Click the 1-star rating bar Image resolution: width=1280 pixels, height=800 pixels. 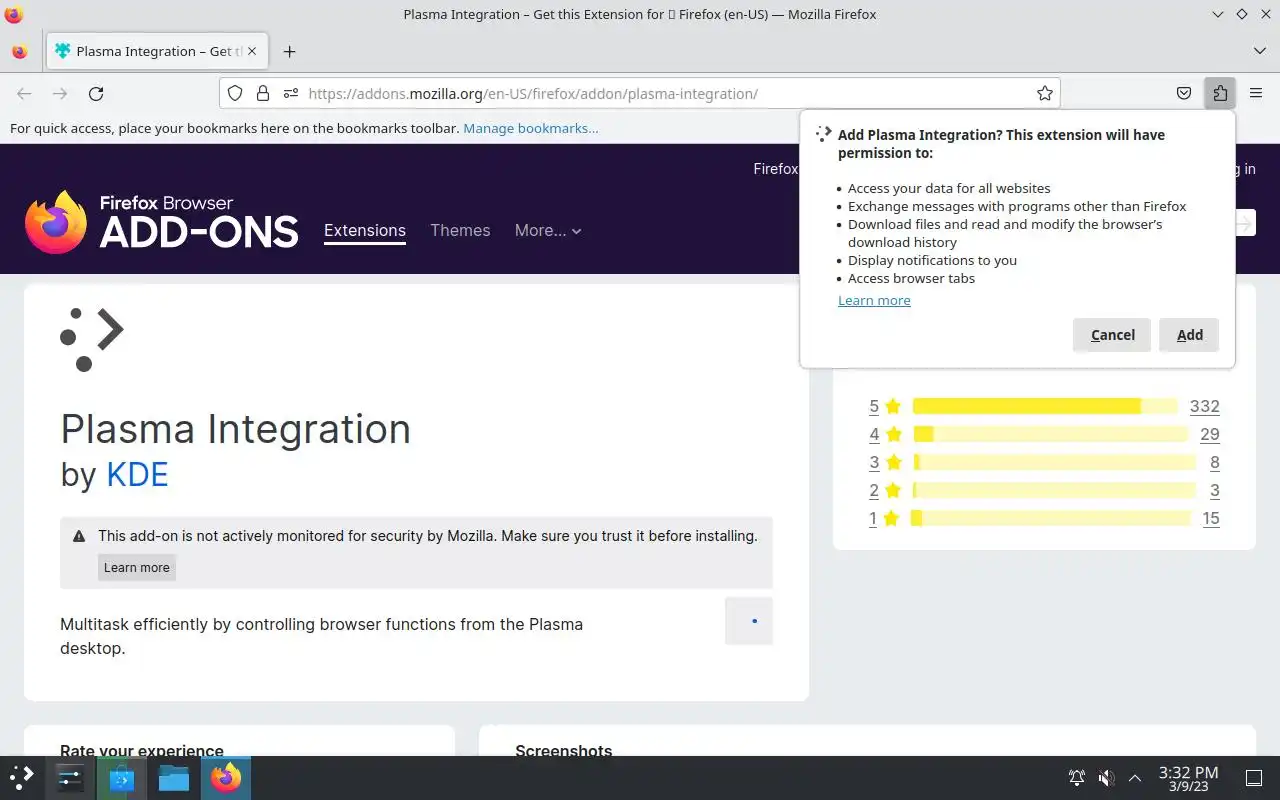(x=1051, y=518)
